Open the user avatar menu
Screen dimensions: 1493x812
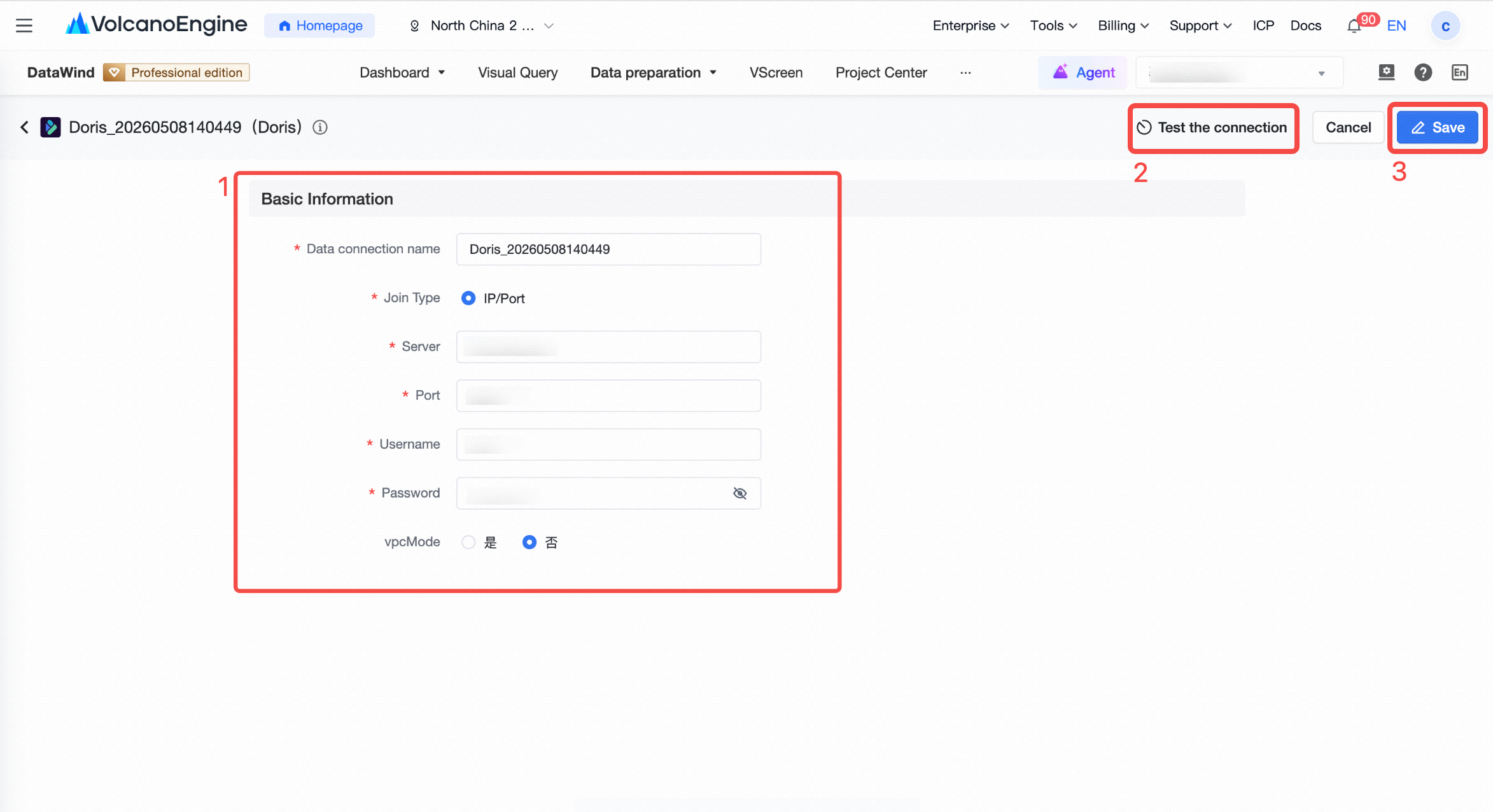[x=1445, y=26]
